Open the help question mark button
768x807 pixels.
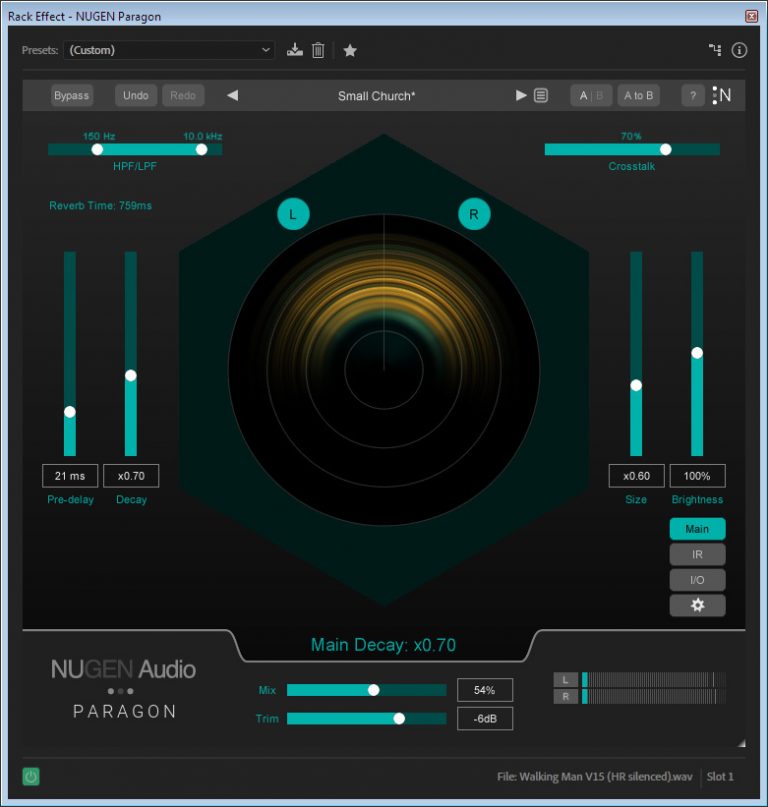coord(693,96)
